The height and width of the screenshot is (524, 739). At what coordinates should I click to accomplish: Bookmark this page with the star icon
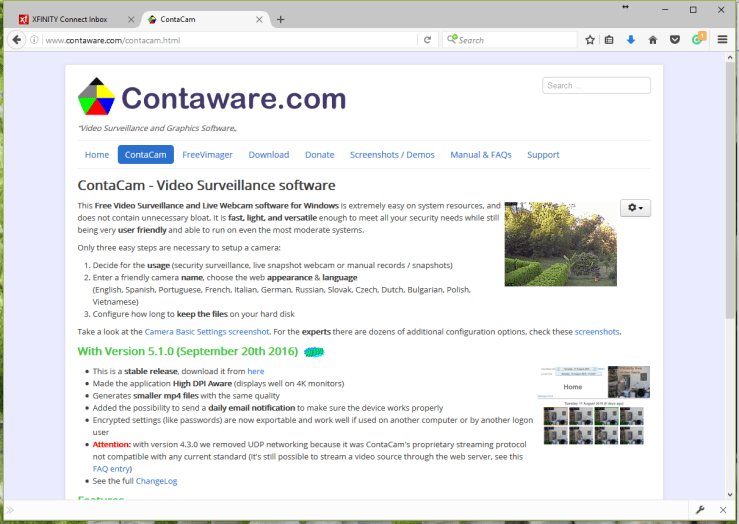pyautogui.click(x=590, y=40)
